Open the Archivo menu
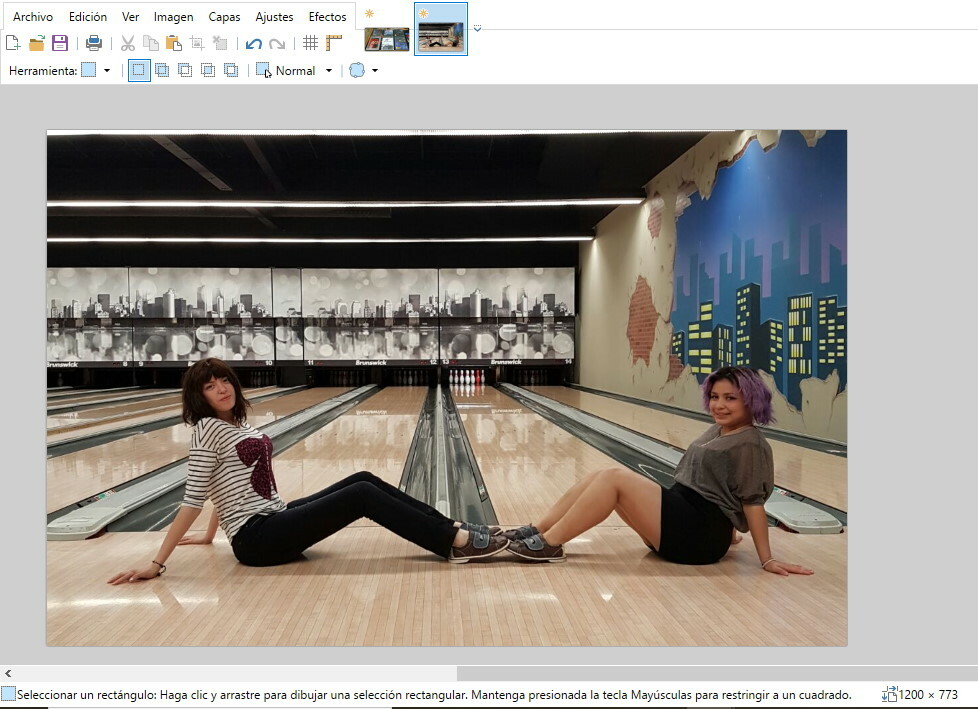This screenshot has width=978, height=709. 33,17
